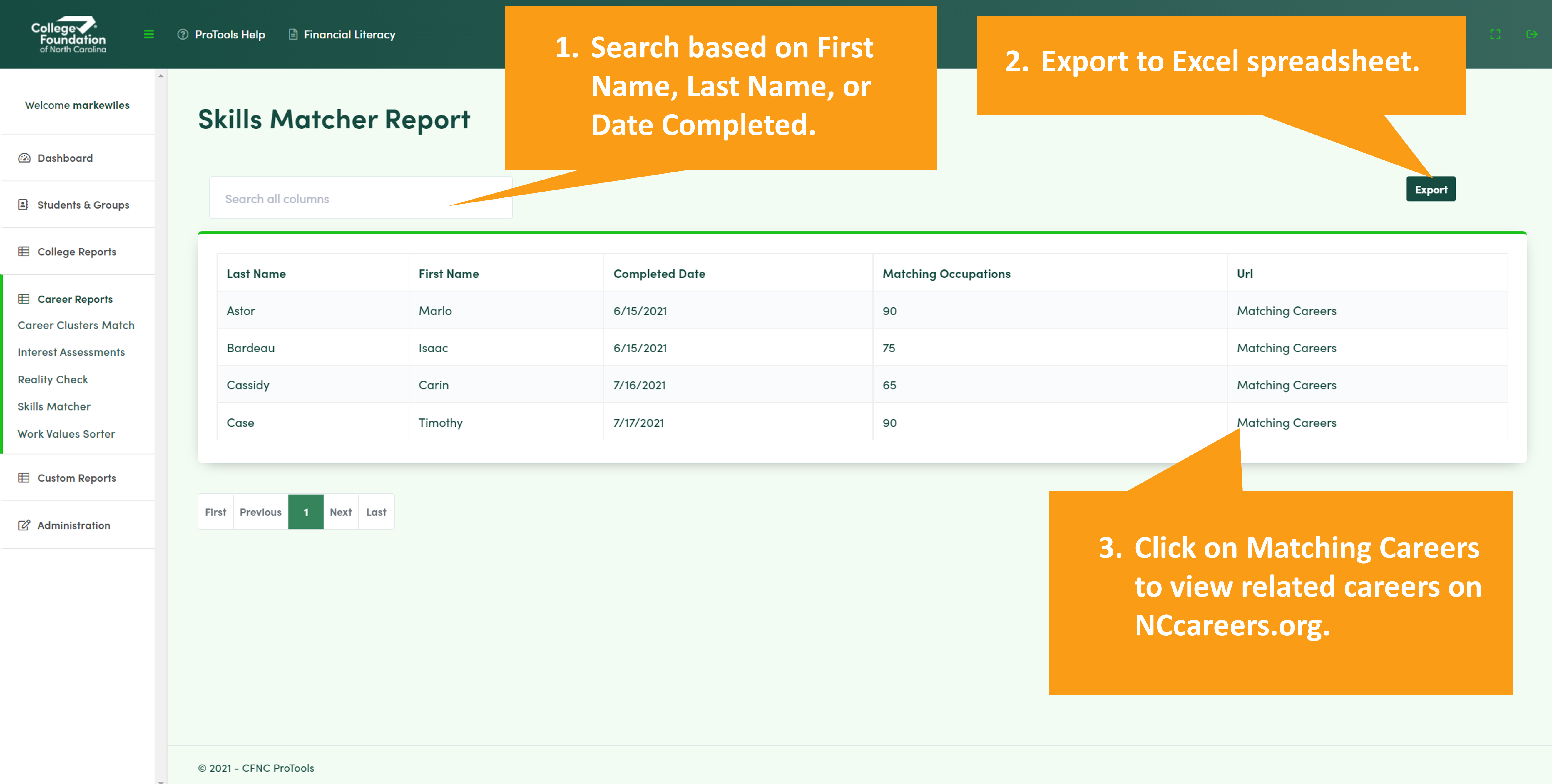Open ProTools Help
Screen dimensions: 1552x784
click(230, 34)
